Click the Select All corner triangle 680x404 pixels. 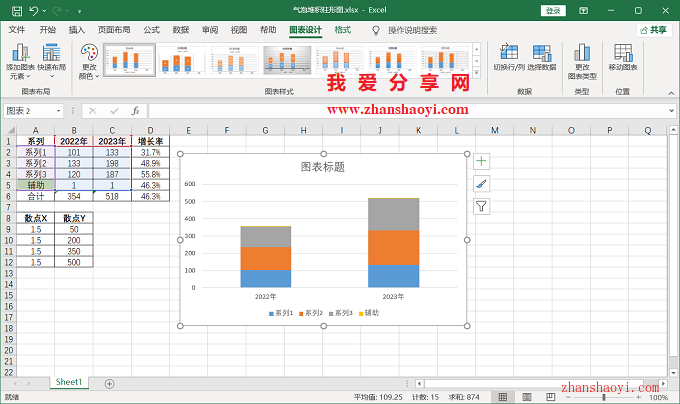click(x=11, y=130)
